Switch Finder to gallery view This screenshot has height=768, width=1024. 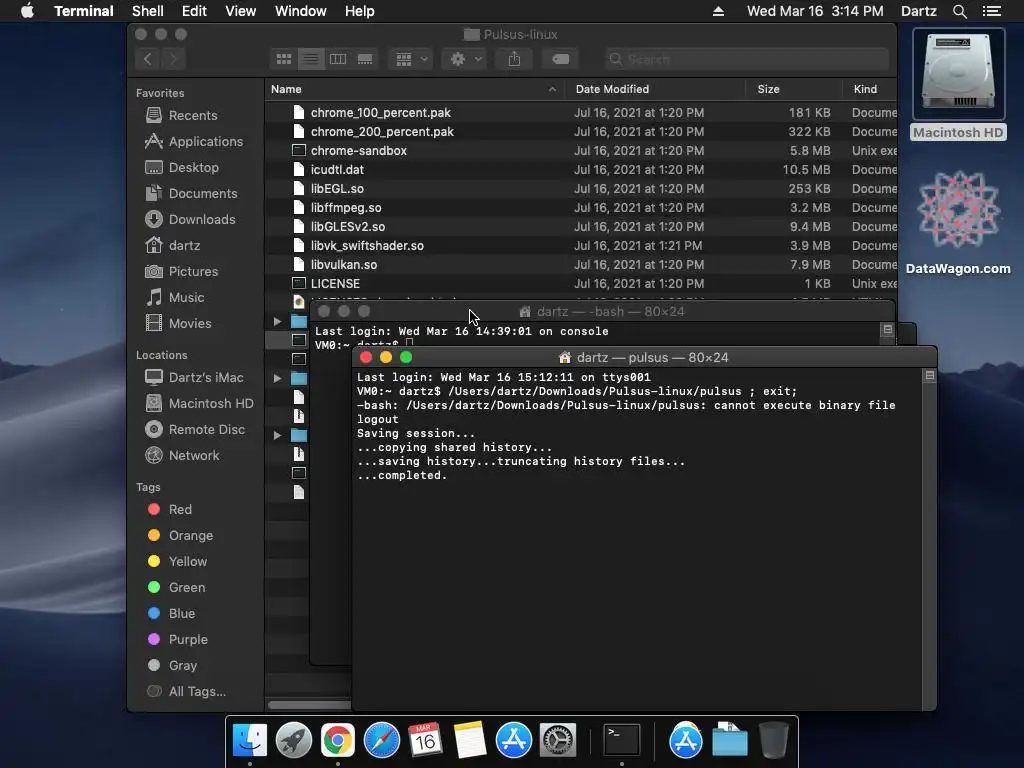pyautogui.click(x=365, y=59)
